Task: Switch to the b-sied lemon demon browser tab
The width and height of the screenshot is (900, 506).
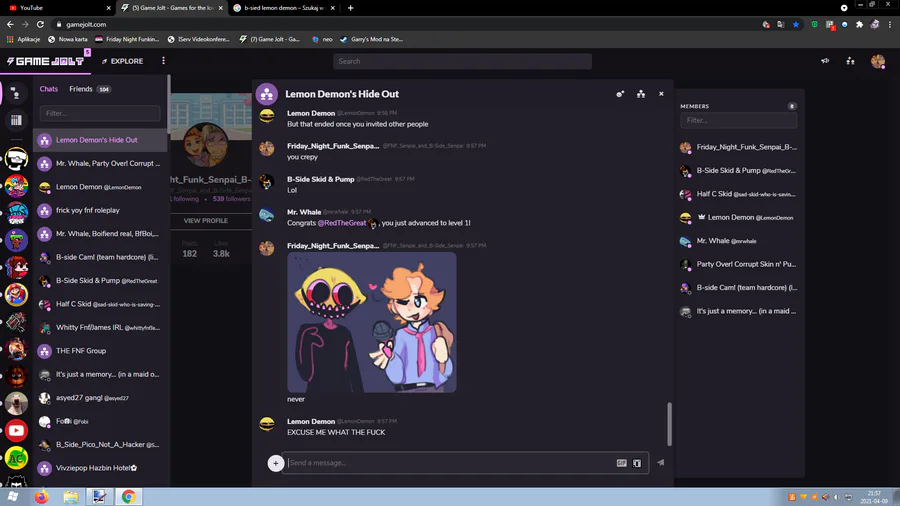Action: click(284, 8)
